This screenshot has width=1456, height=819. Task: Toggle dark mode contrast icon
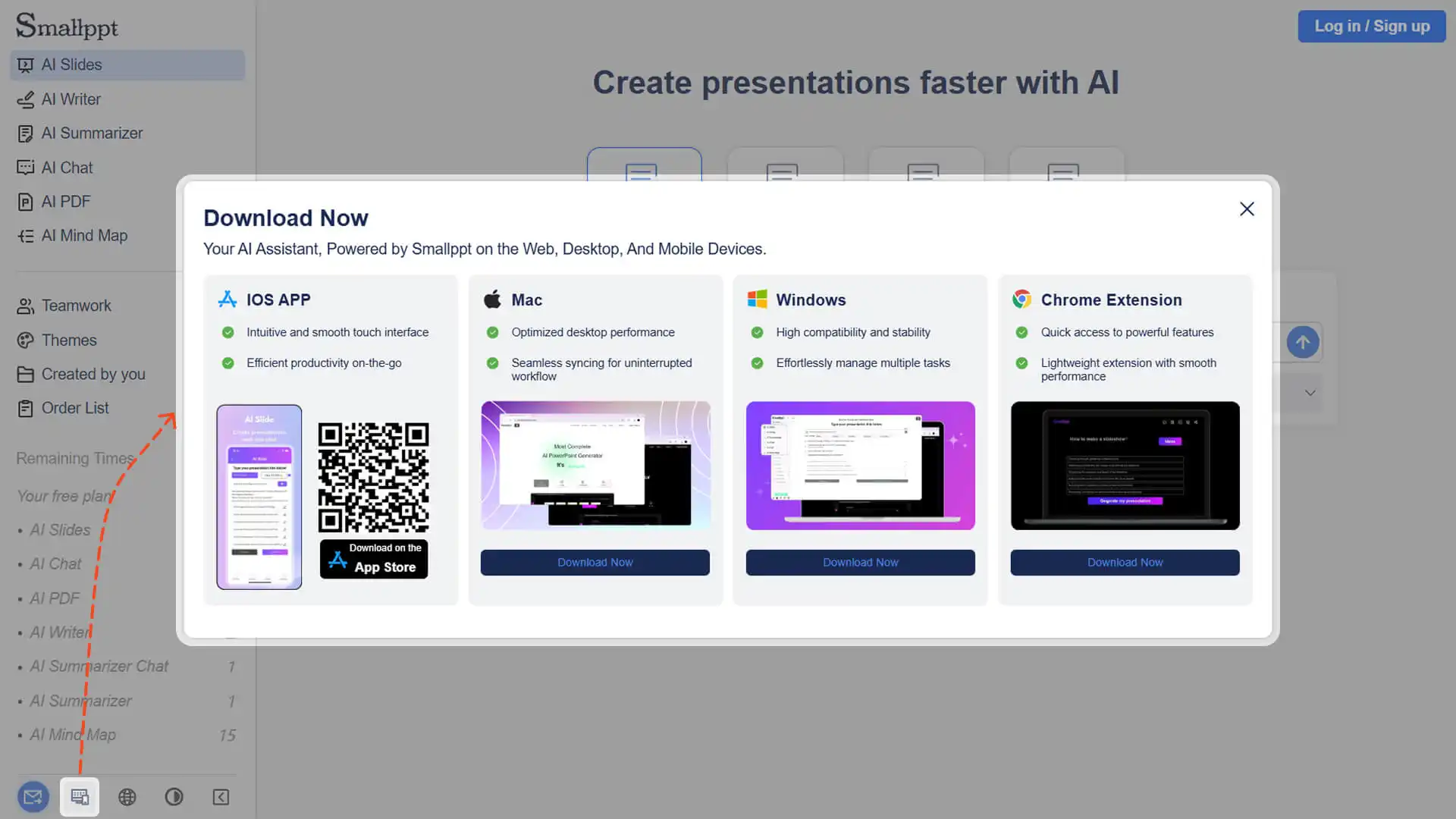tap(174, 797)
